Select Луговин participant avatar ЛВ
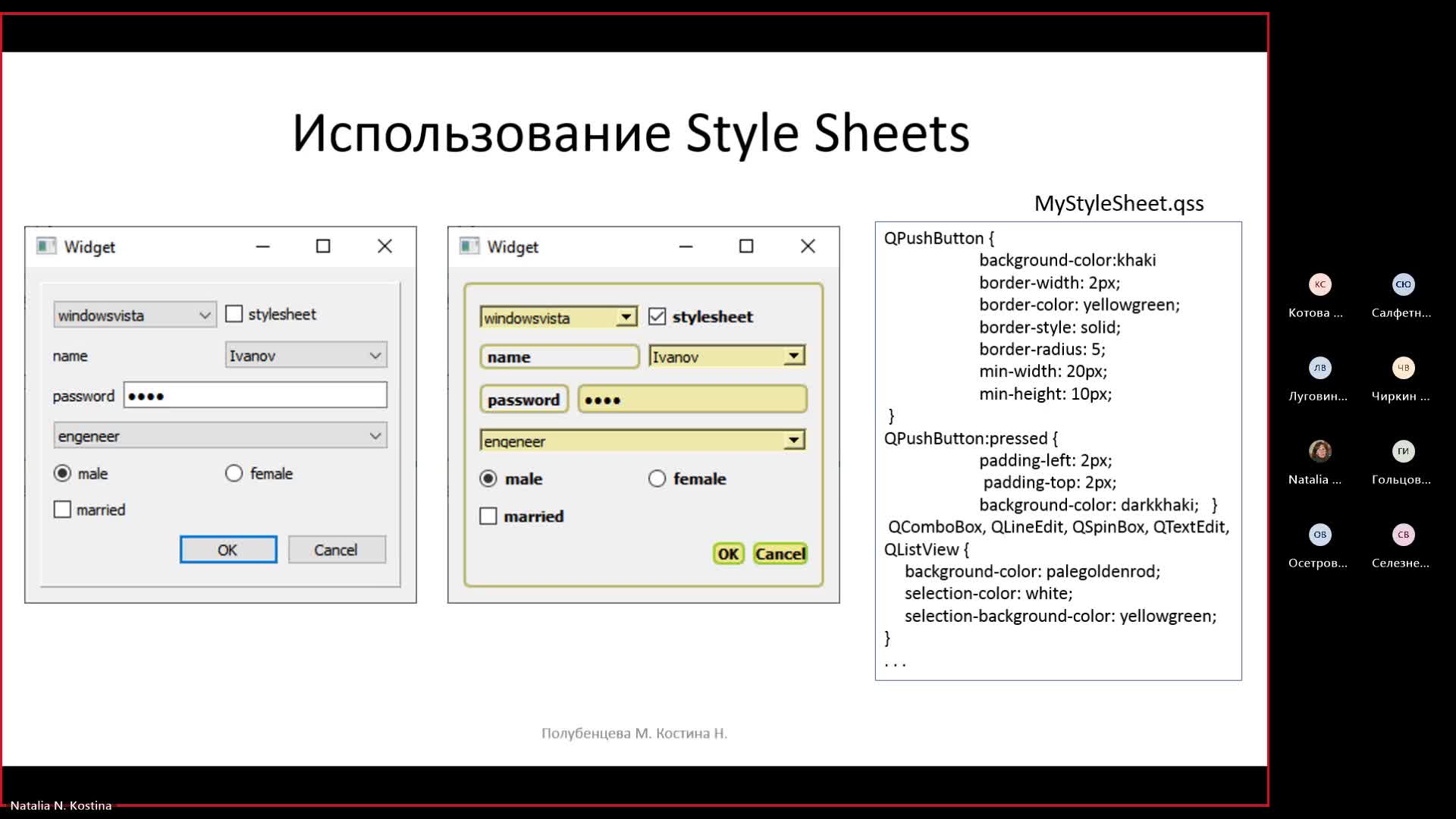Screen dimensions: 1456x819 (1320, 368)
